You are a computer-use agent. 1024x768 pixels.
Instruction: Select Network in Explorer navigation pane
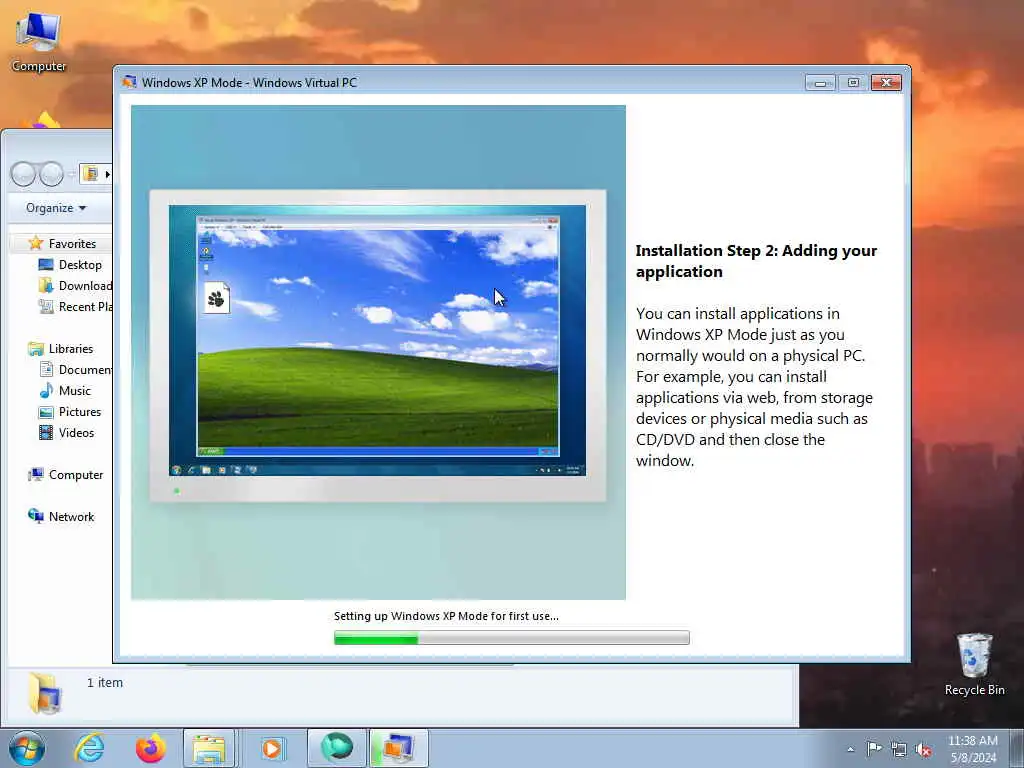tap(61, 517)
